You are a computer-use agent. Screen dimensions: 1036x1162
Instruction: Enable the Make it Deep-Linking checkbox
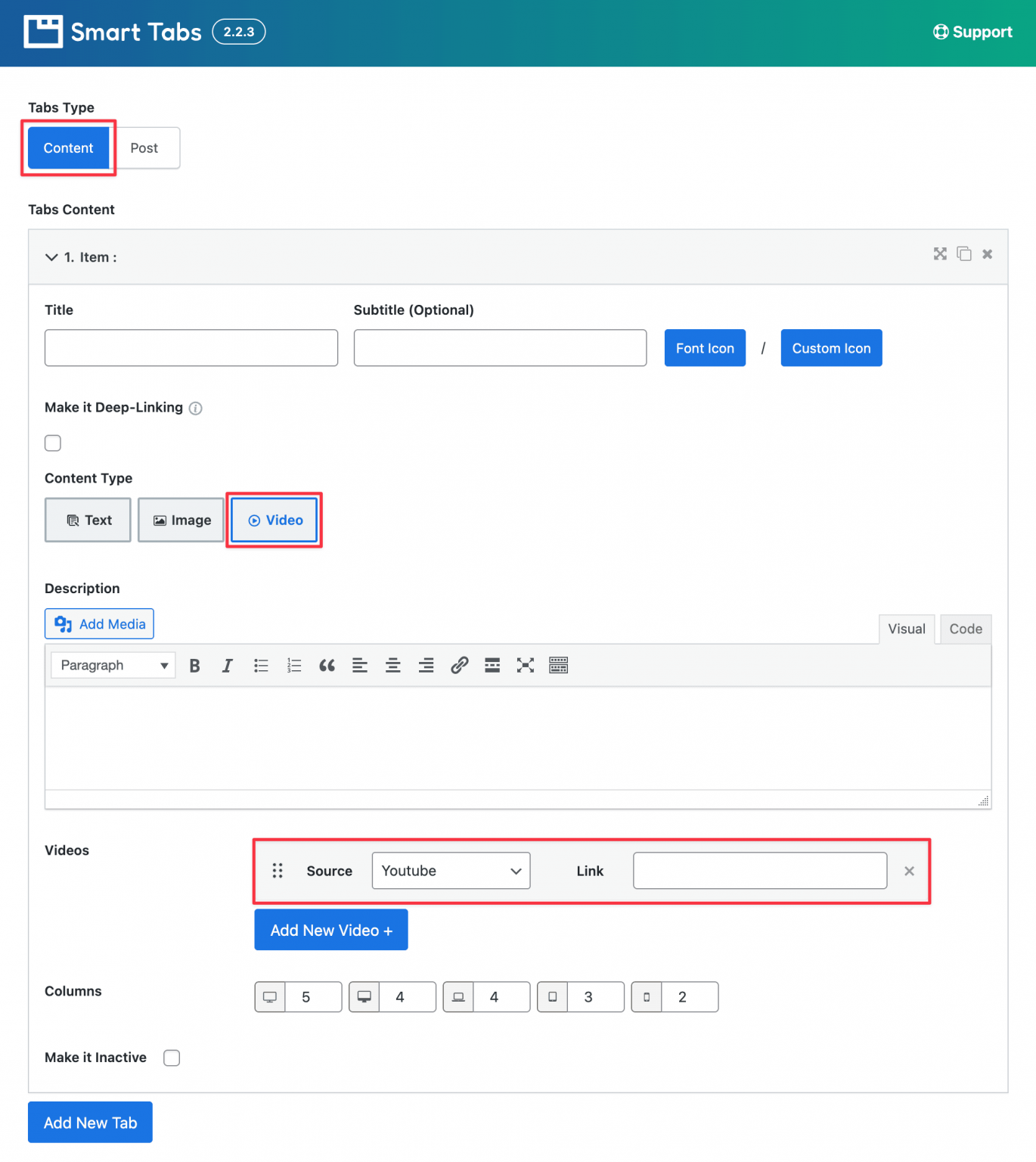(x=52, y=443)
